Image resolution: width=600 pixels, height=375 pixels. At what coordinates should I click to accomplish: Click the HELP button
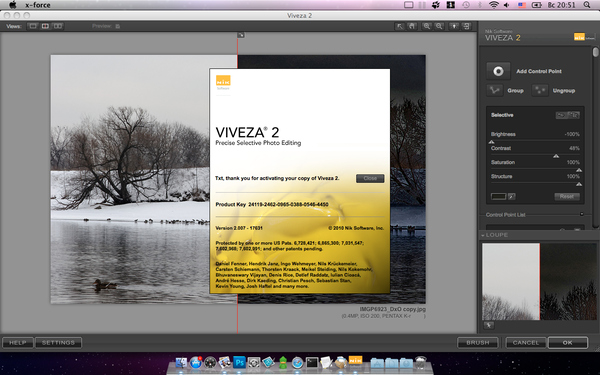click(x=18, y=342)
